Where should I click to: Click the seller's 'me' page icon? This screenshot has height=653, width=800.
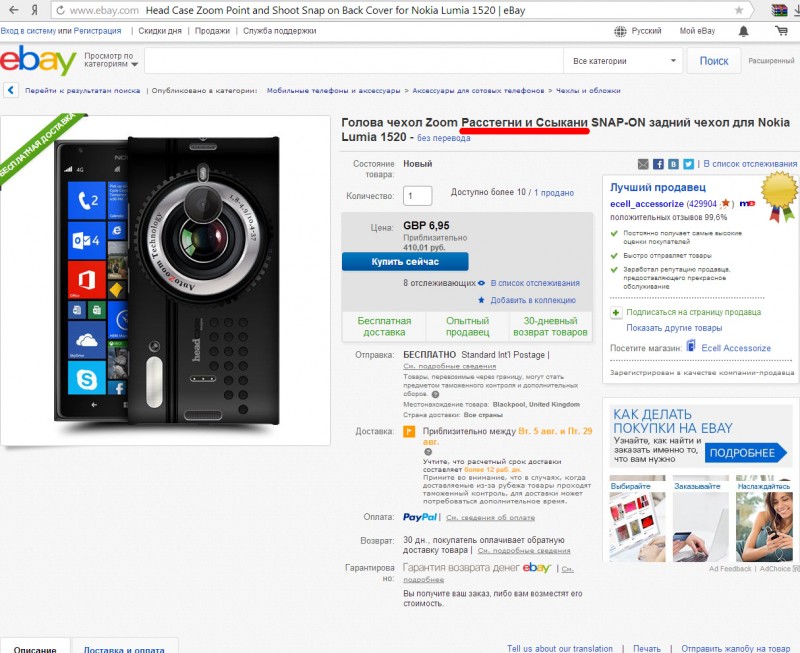coord(747,204)
